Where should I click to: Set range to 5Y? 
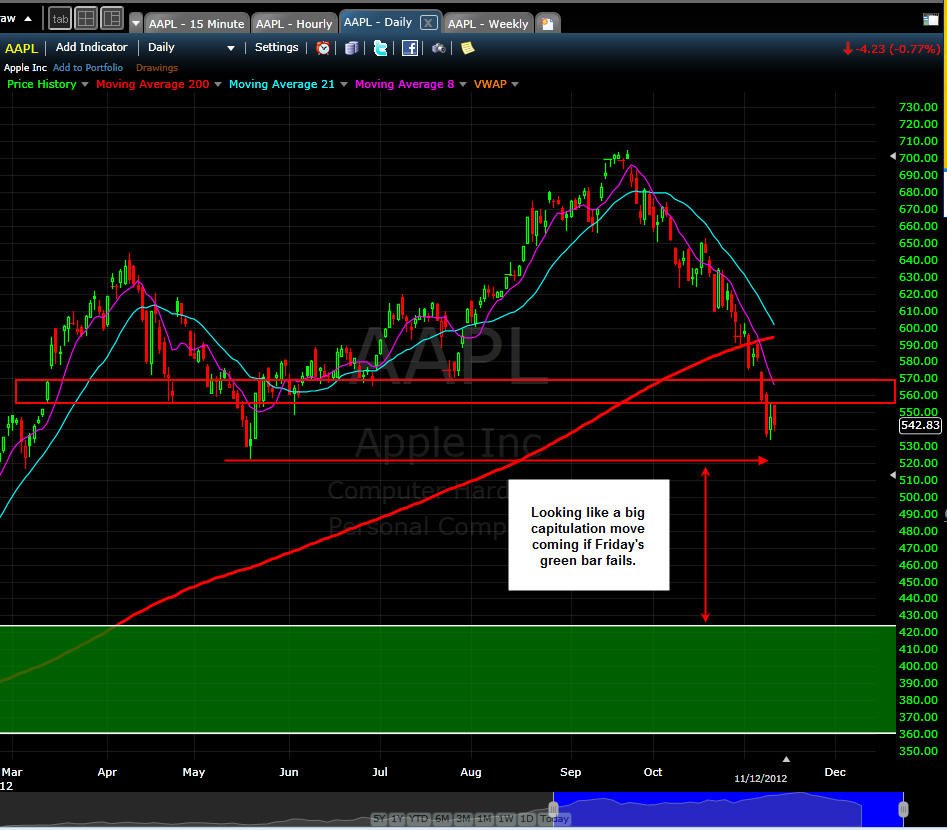point(379,819)
